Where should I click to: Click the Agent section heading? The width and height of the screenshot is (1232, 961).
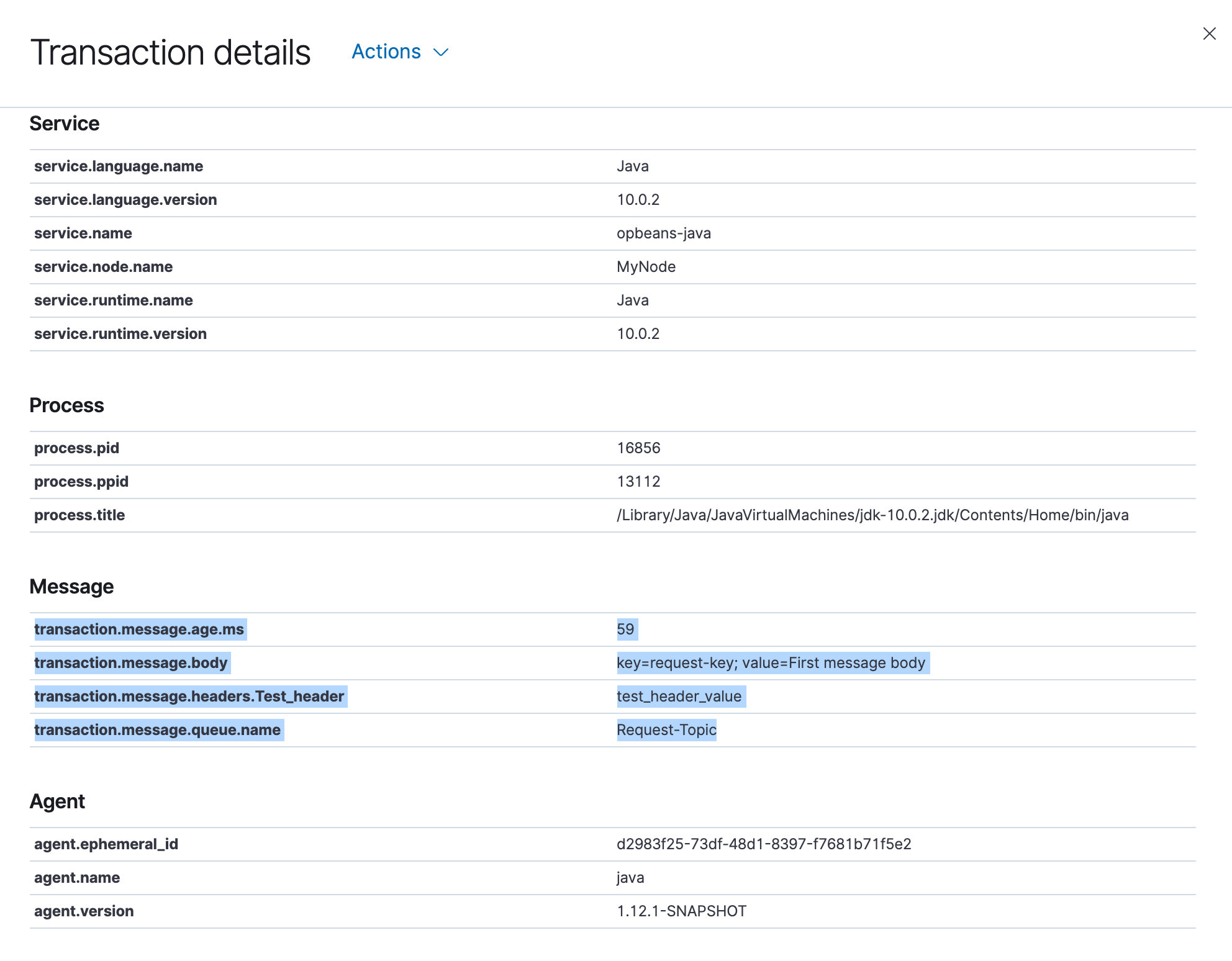[x=57, y=801]
